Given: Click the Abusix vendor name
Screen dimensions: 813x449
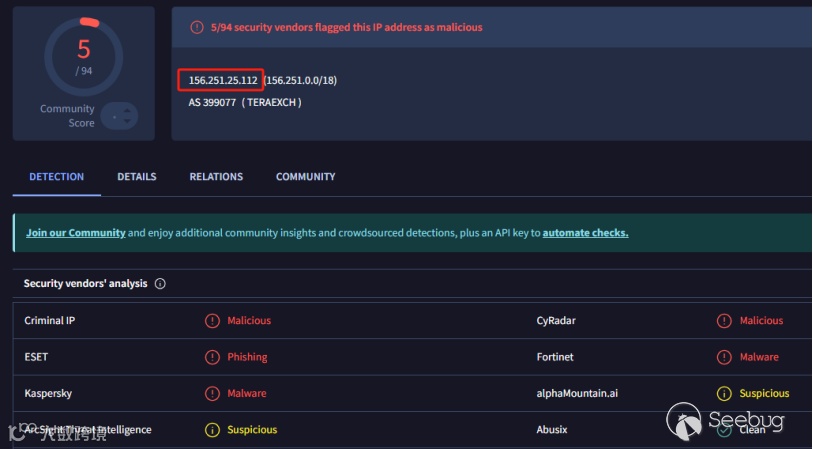Looking at the screenshot, I should tap(552, 429).
